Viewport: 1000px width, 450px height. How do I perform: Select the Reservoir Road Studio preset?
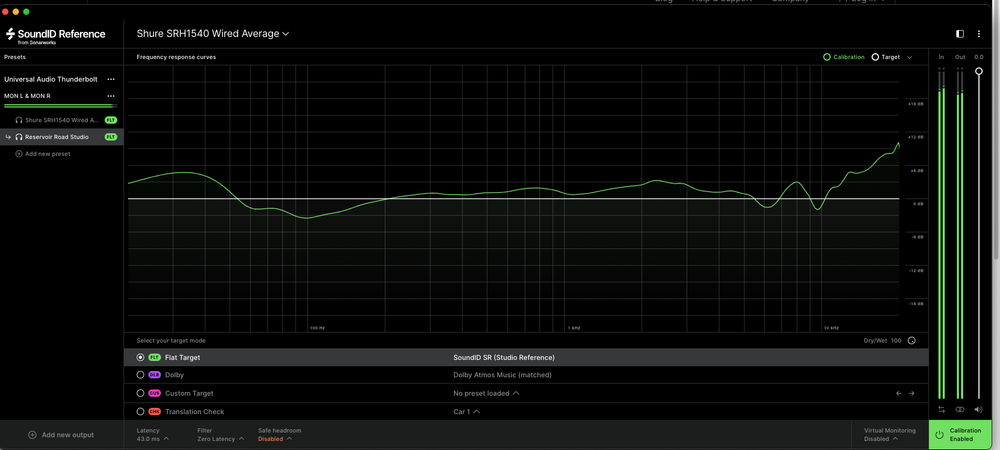pos(62,137)
